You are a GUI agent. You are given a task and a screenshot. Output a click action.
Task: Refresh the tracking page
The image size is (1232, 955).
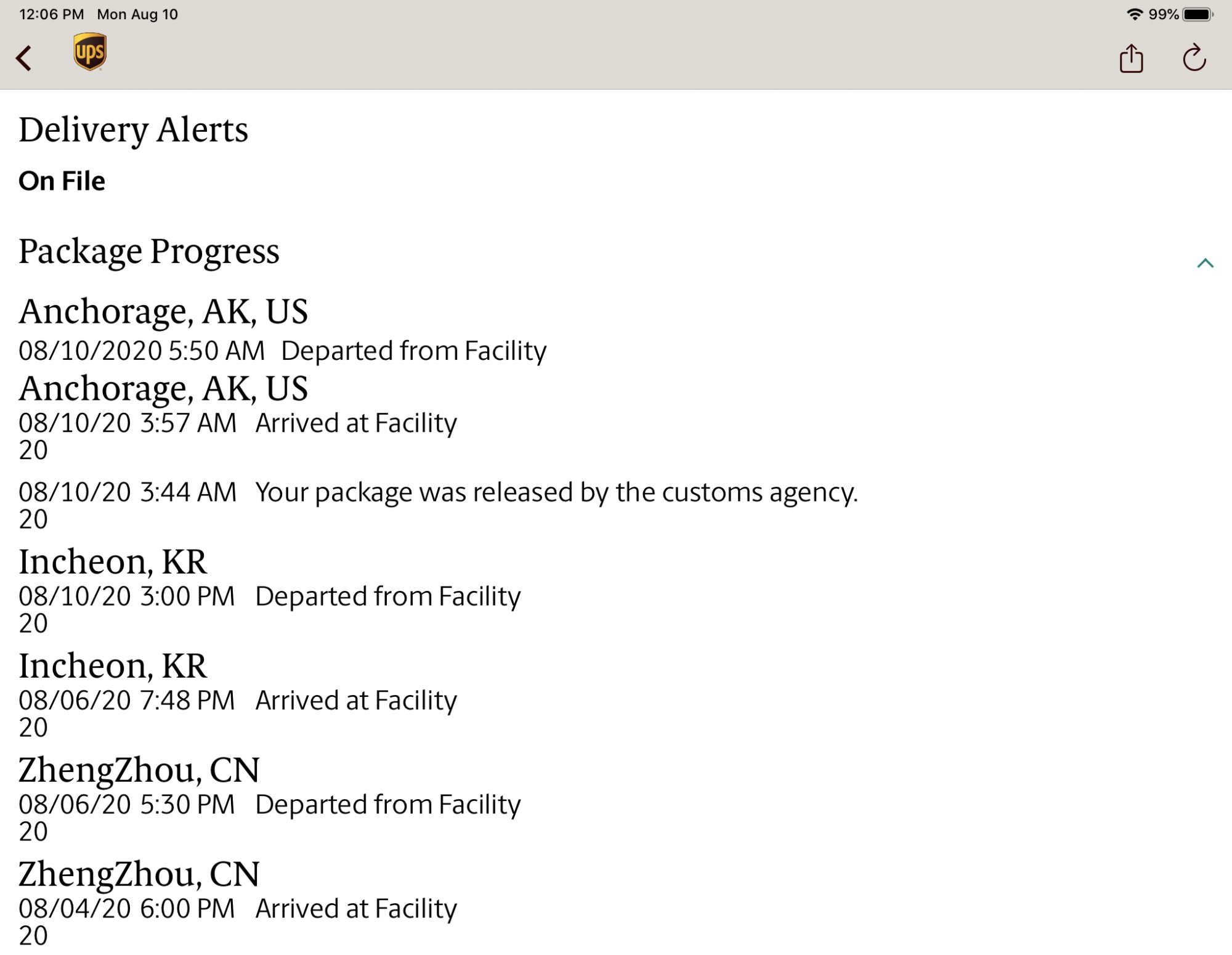[1194, 59]
